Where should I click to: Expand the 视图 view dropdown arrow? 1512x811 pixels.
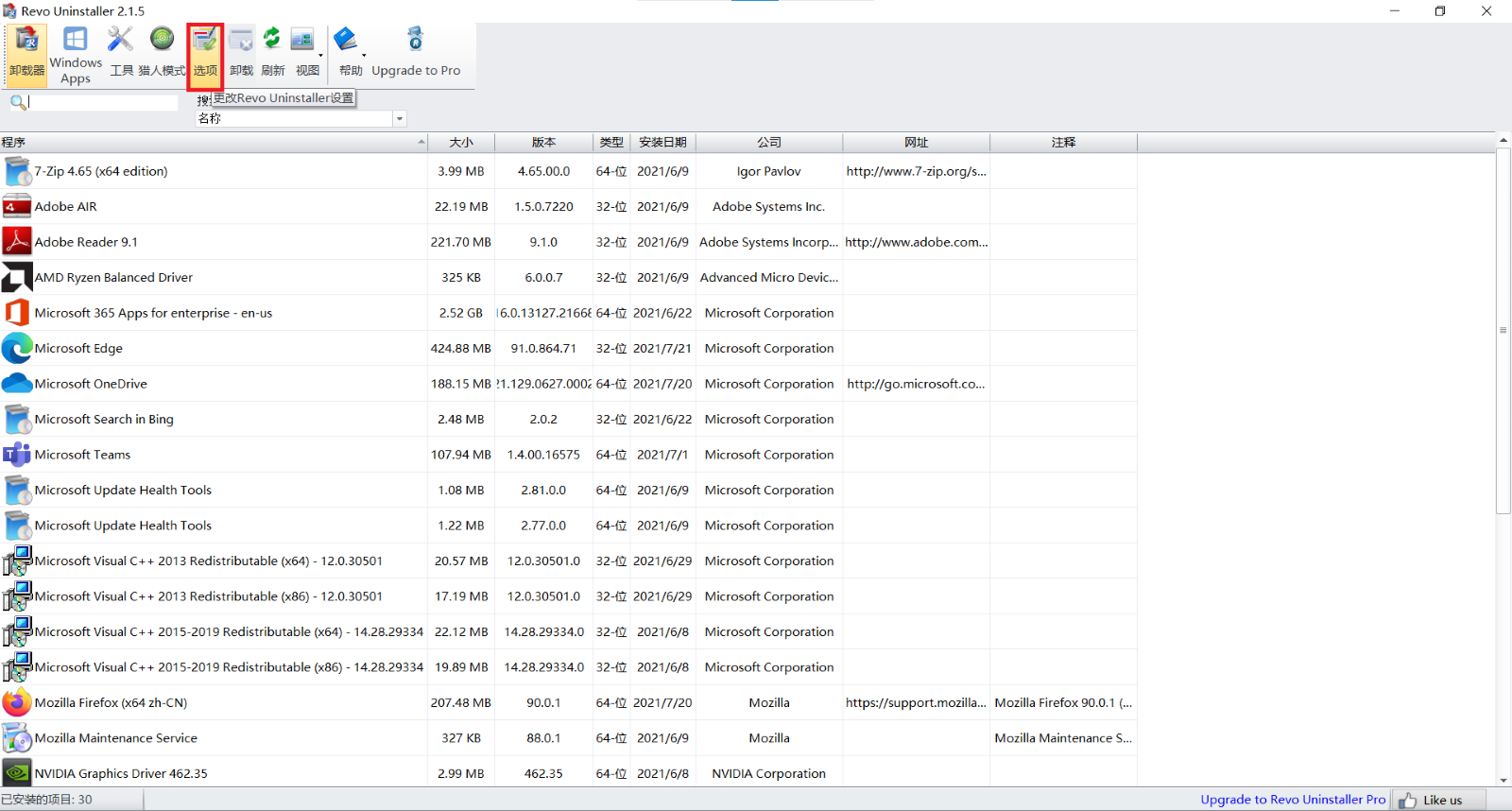[321, 55]
